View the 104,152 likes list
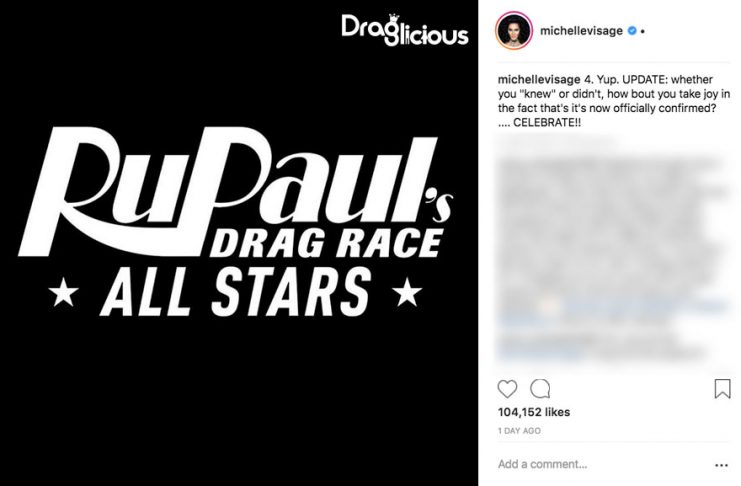 [x=534, y=412]
